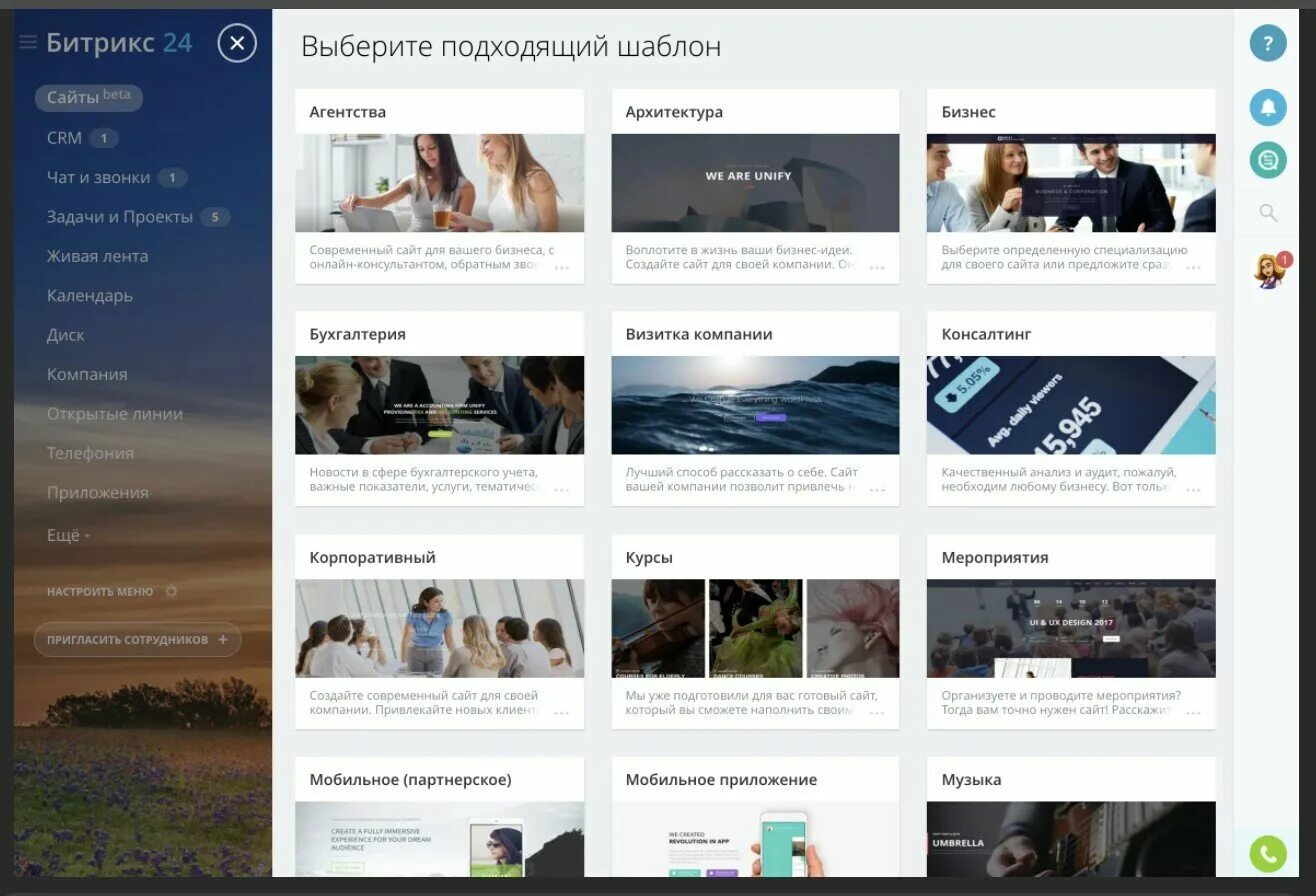Open the three-dot menu on the Агентства card

pyautogui.click(x=562, y=268)
